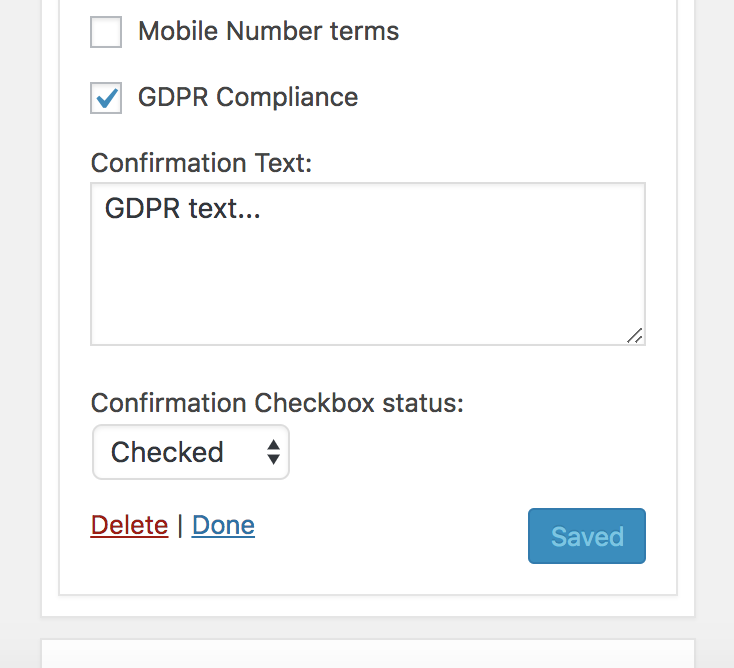
Task: Open the Confirmation Checkbox status dropdown
Action: click(191, 452)
